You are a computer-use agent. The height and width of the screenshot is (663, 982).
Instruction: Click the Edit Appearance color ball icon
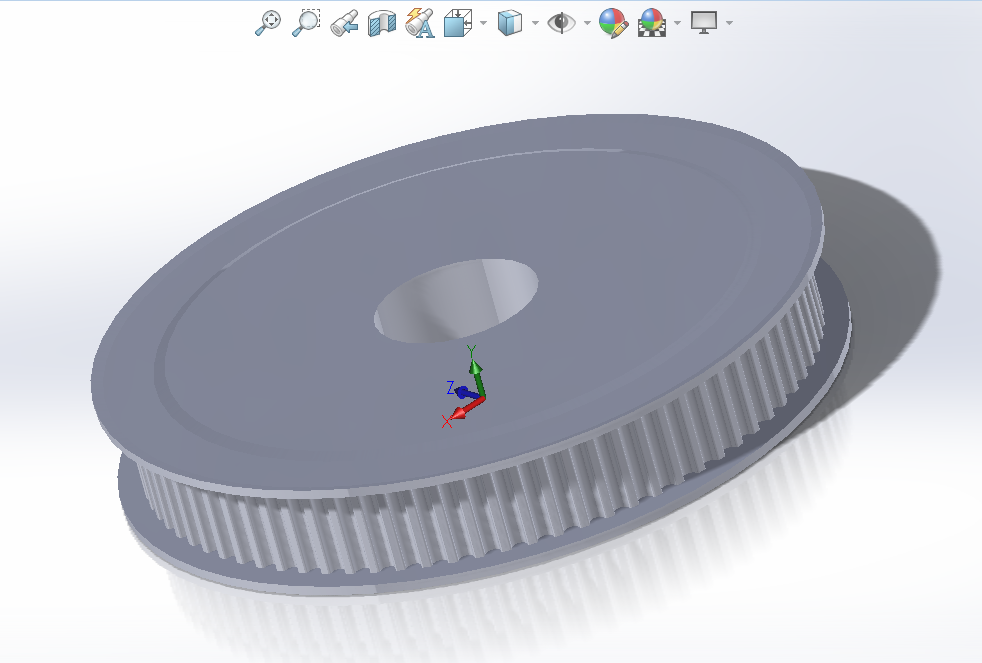pos(613,23)
